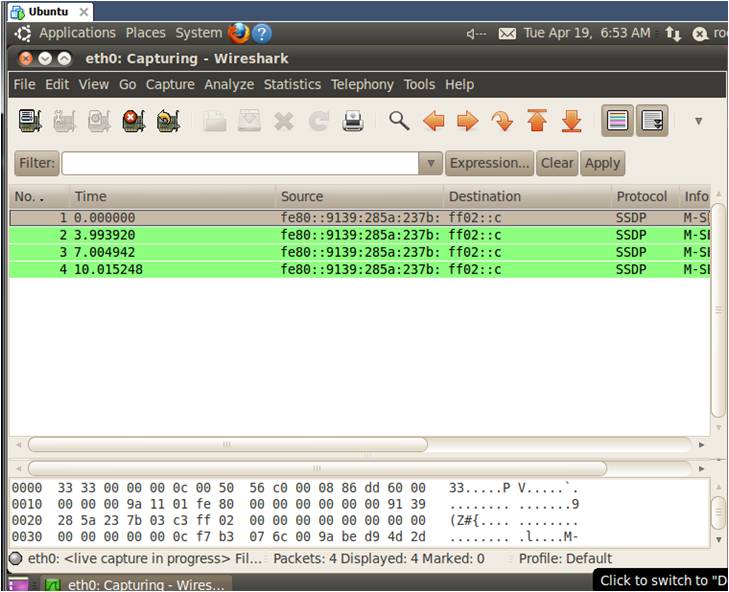Viewport: 729px width, 592px height.
Task: Open the View menu
Action: (x=93, y=85)
